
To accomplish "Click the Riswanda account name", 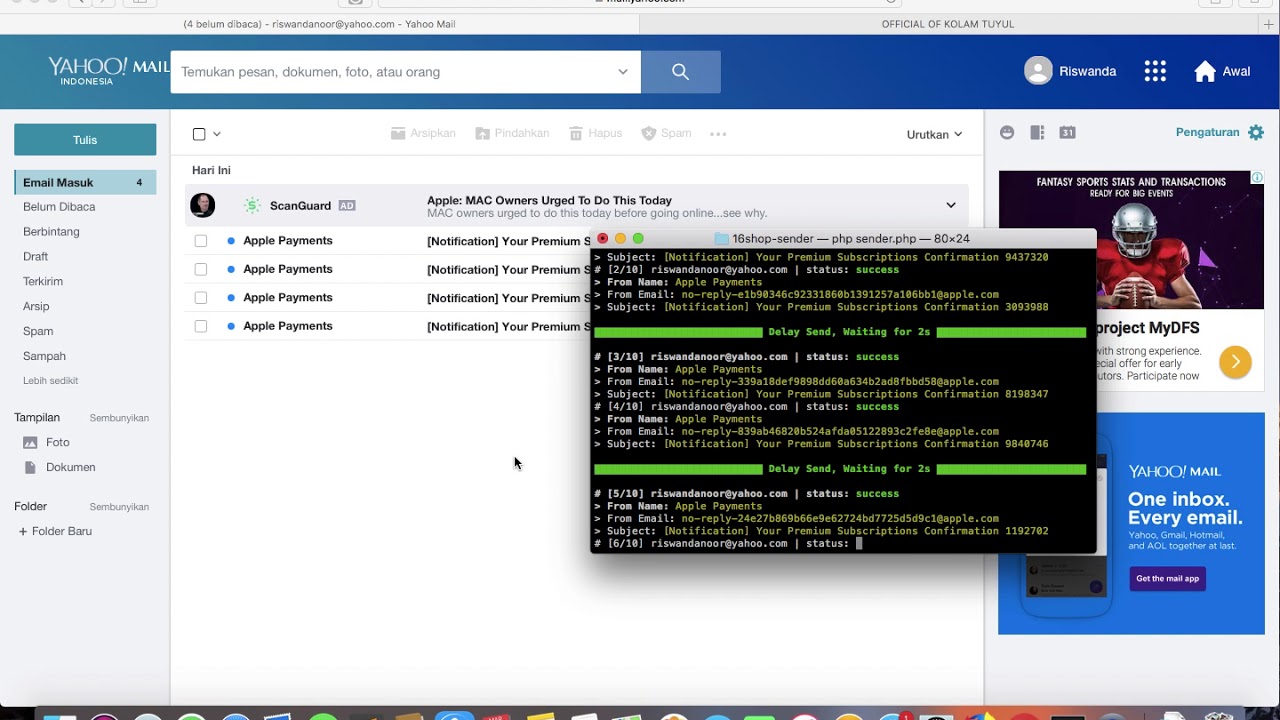I will (x=1088, y=71).
